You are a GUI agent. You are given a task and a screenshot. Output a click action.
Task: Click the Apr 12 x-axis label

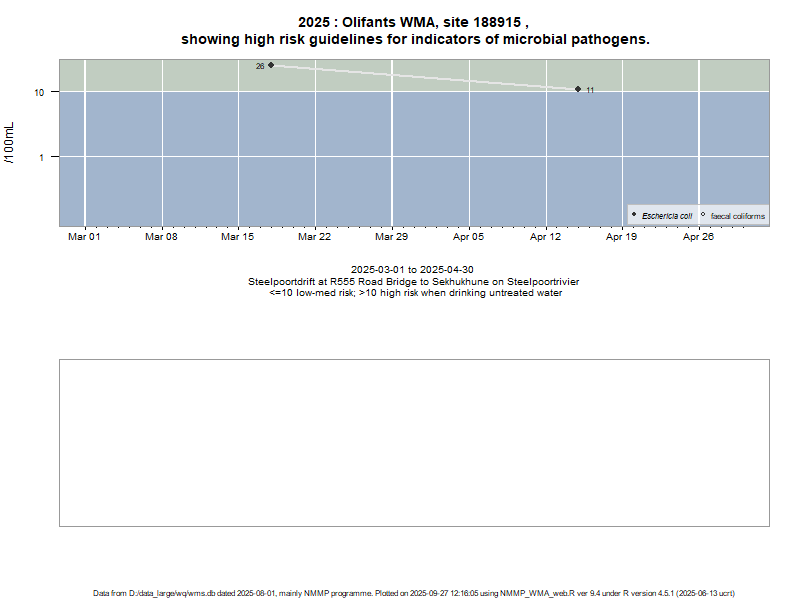pos(545,237)
